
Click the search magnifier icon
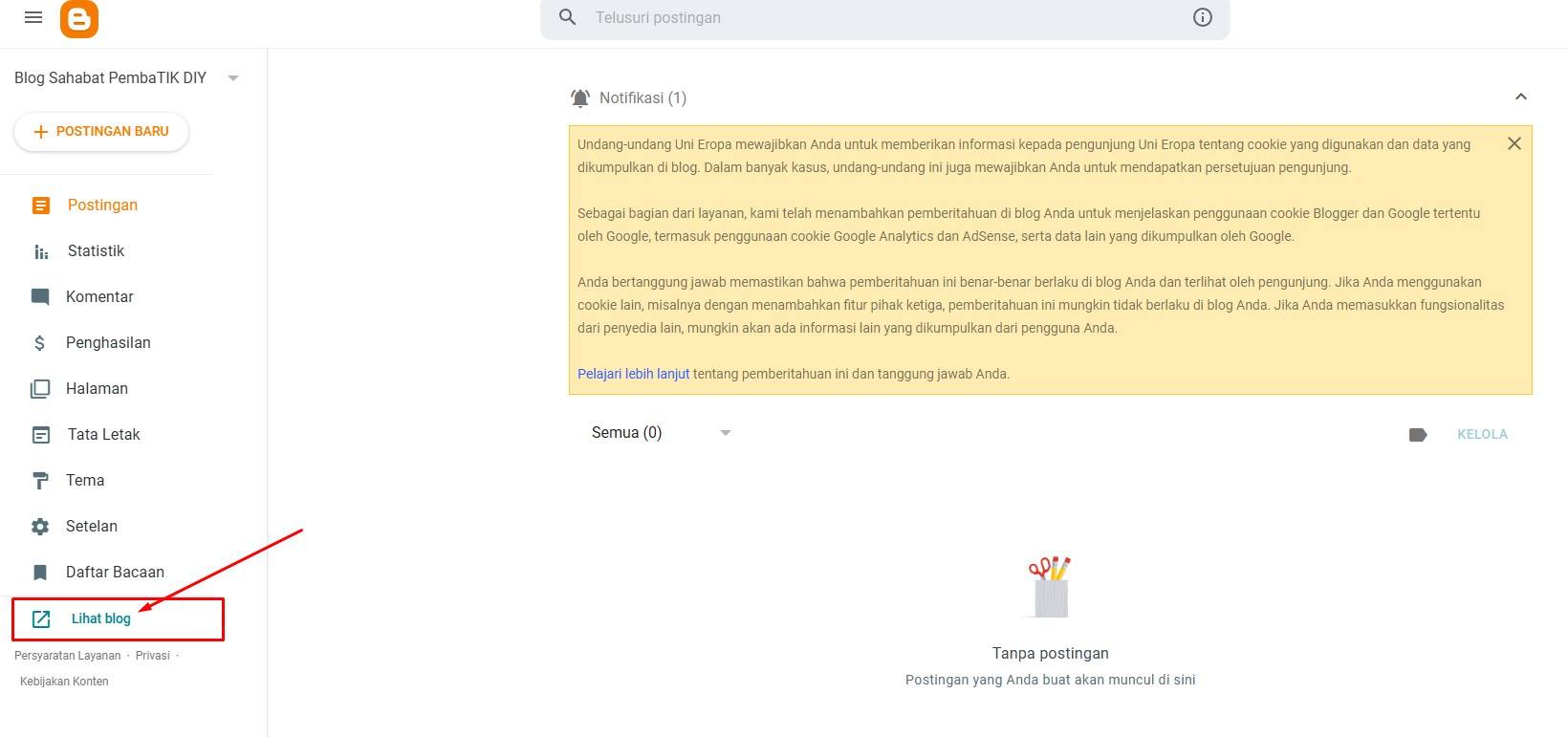[568, 17]
